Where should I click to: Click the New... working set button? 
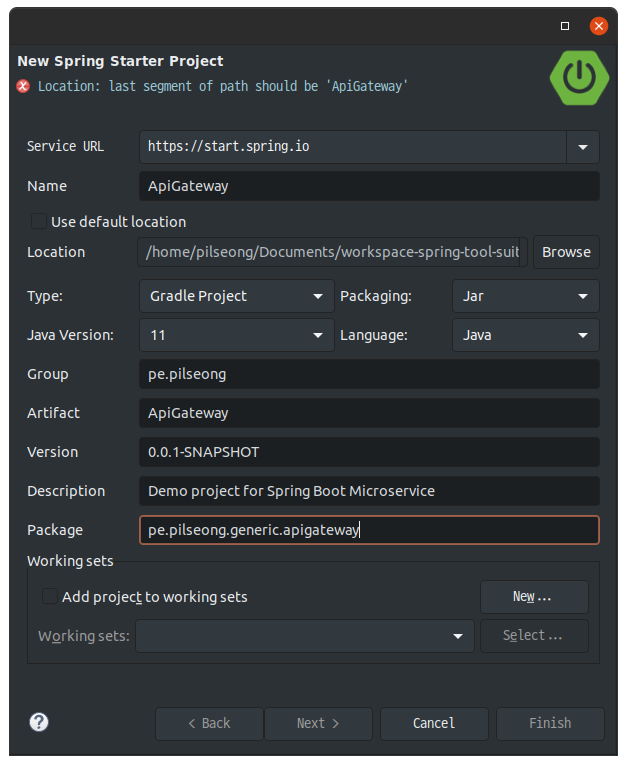[x=534, y=597]
